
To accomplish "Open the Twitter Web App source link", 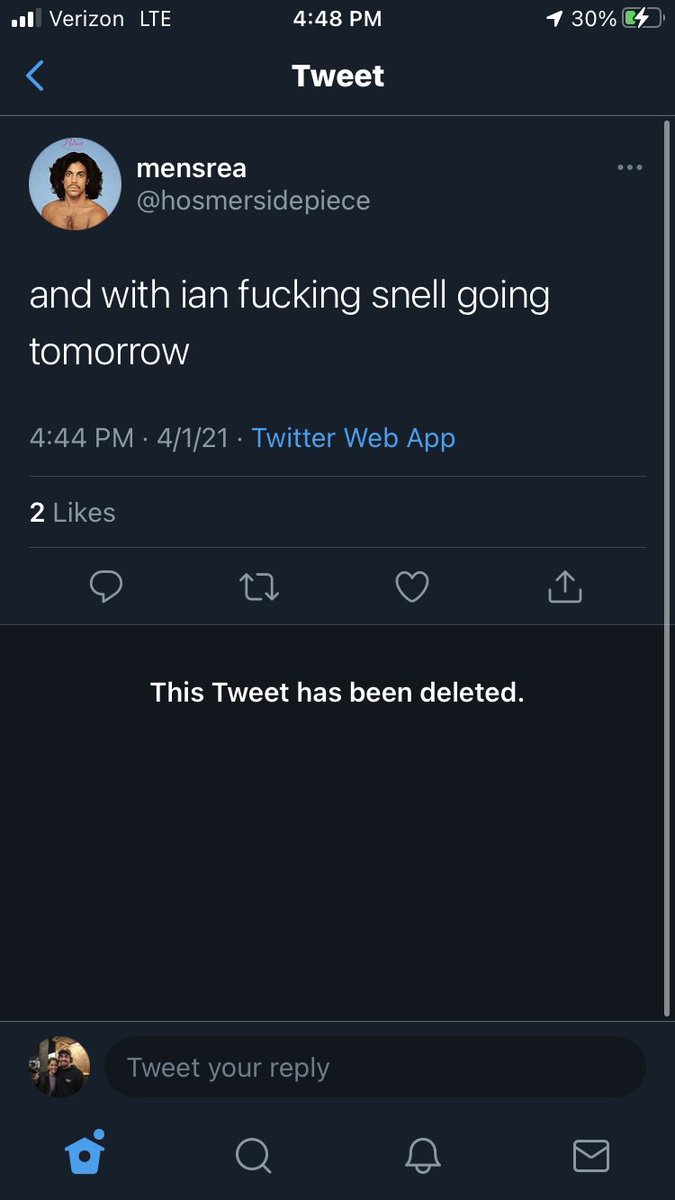I will (x=353, y=438).
